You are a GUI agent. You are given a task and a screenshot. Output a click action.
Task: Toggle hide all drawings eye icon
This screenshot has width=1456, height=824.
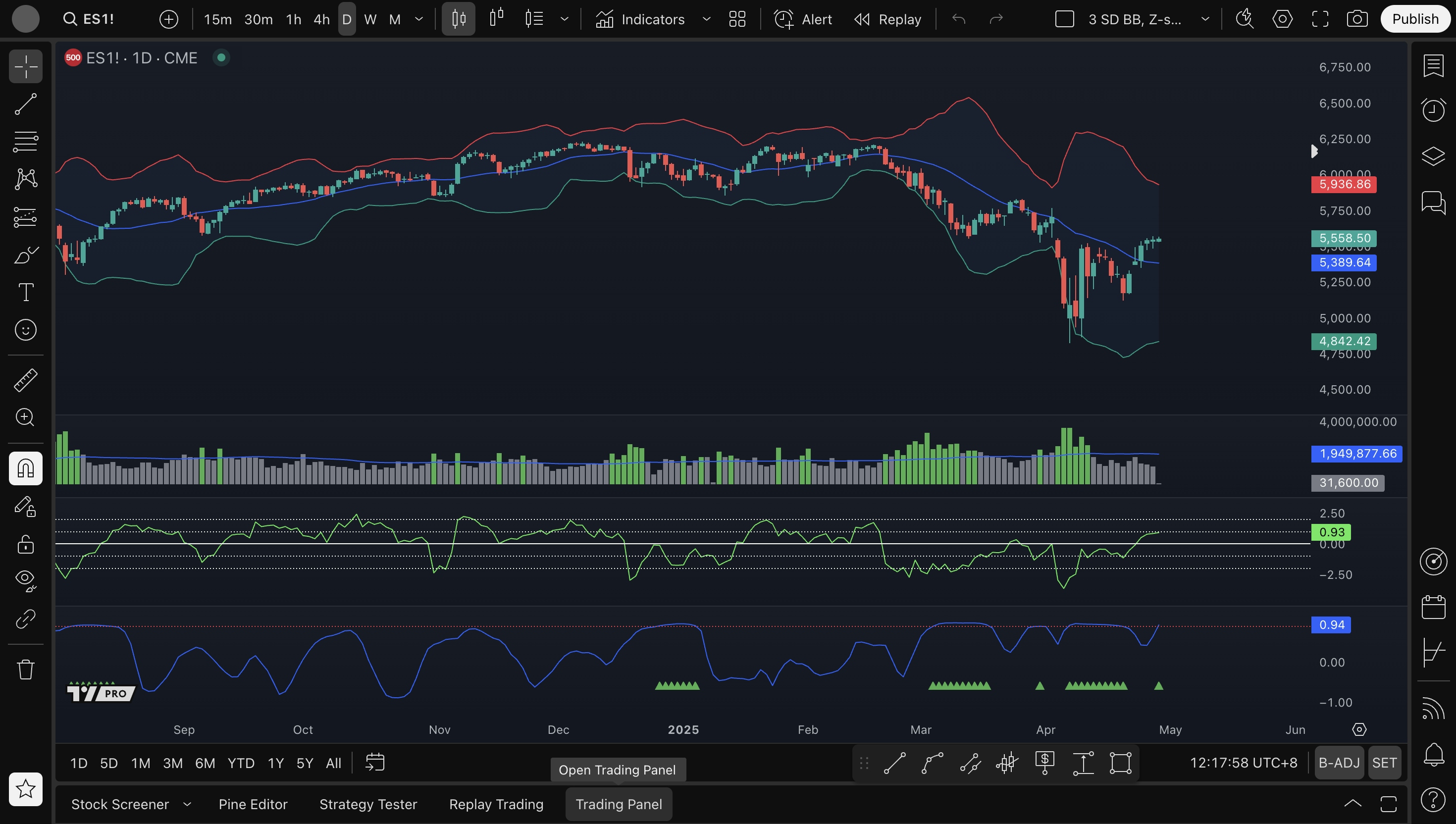click(x=25, y=579)
